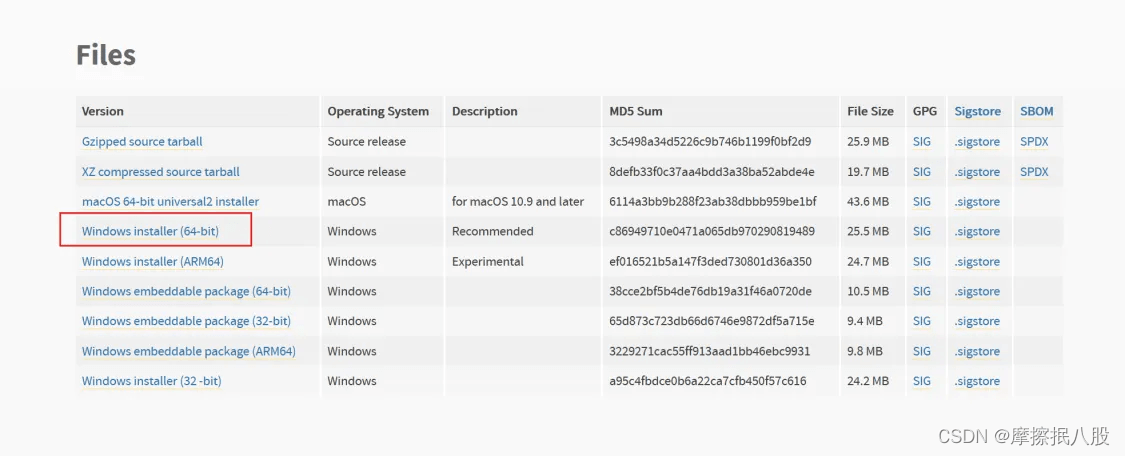Viewport: 1125px width, 456px height.
Task: Click the Sigstore column header link
Action: tap(977, 112)
